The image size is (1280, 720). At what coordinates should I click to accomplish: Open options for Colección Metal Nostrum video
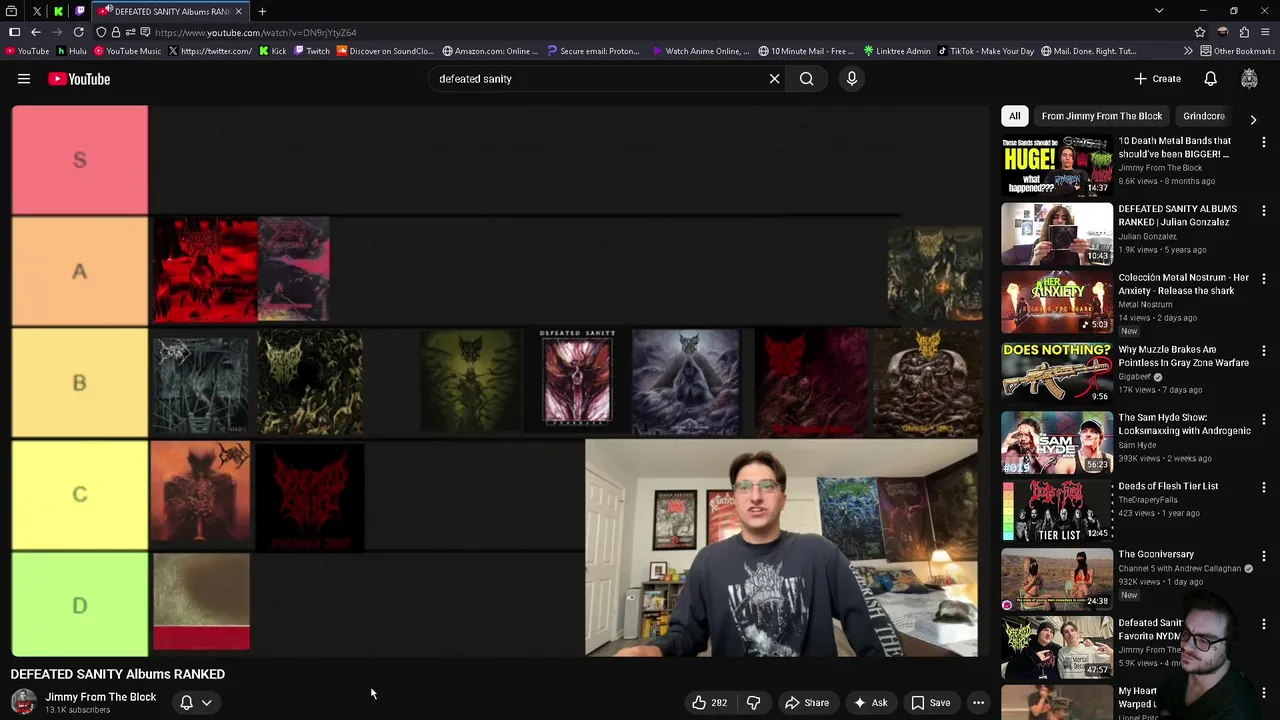[x=1263, y=279]
